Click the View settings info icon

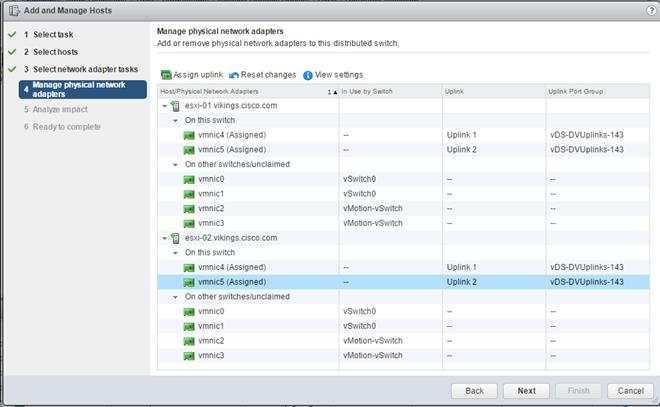[x=308, y=75]
